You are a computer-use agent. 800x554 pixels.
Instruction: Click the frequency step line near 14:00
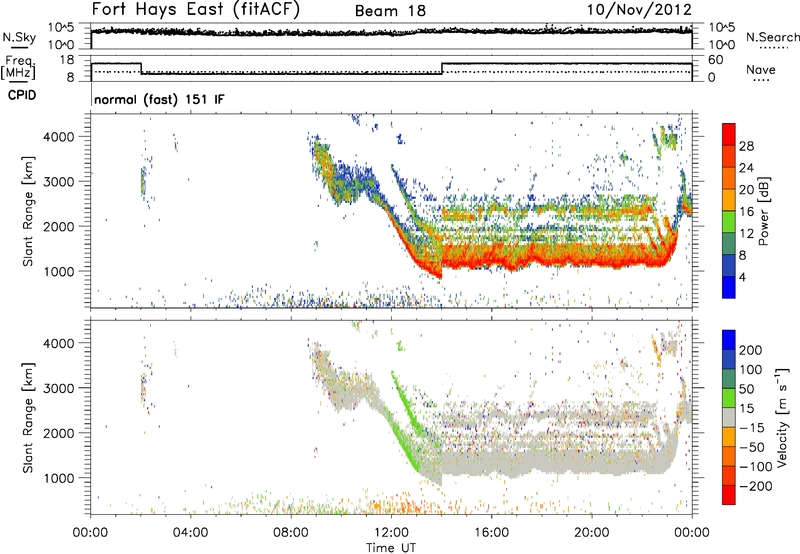[442, 68]
